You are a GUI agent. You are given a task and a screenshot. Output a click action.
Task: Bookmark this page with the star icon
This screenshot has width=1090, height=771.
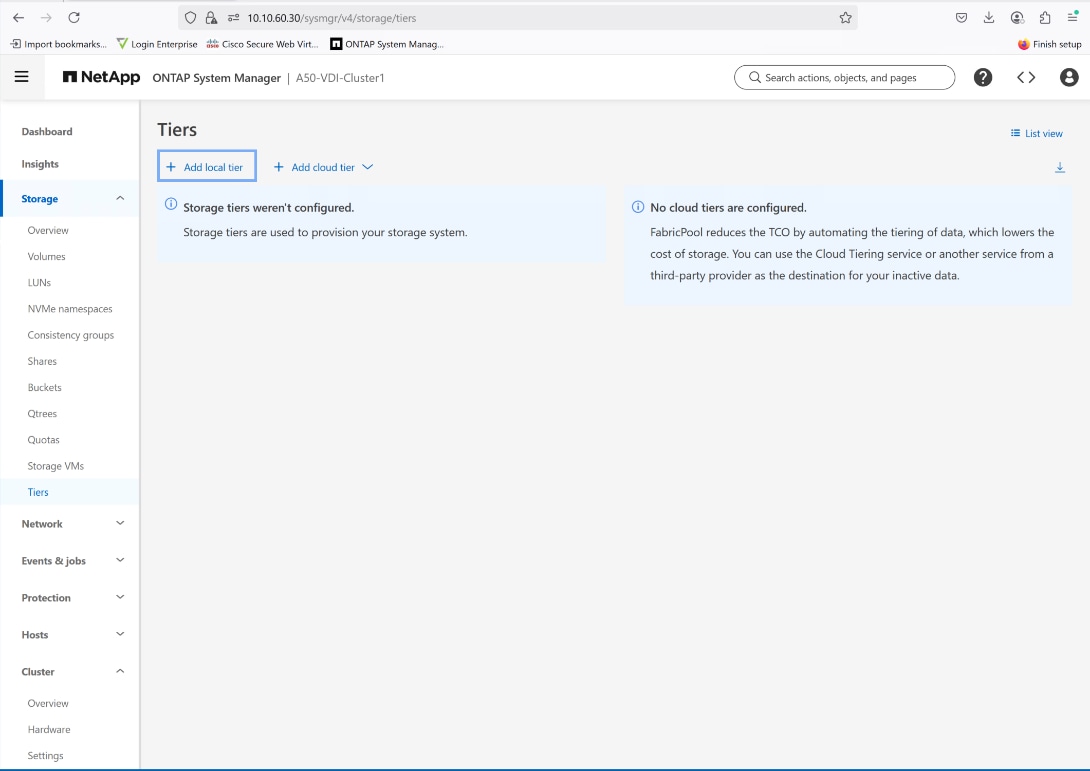coord(845,18)
